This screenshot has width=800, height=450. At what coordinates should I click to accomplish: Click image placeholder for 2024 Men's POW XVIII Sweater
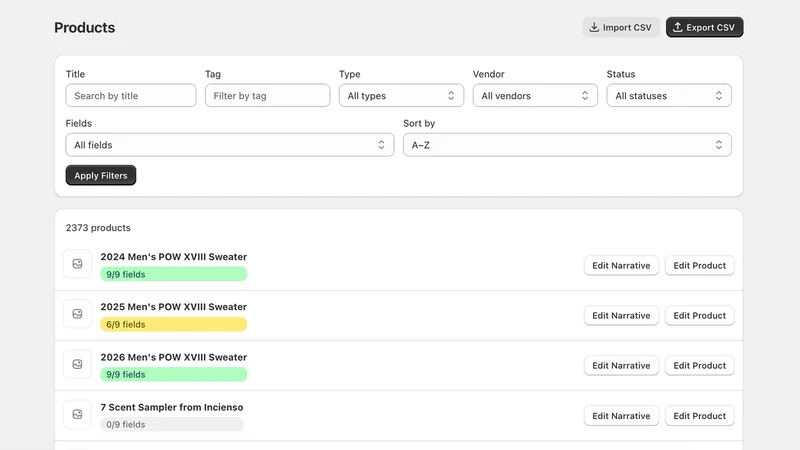[x=78, y=264]
